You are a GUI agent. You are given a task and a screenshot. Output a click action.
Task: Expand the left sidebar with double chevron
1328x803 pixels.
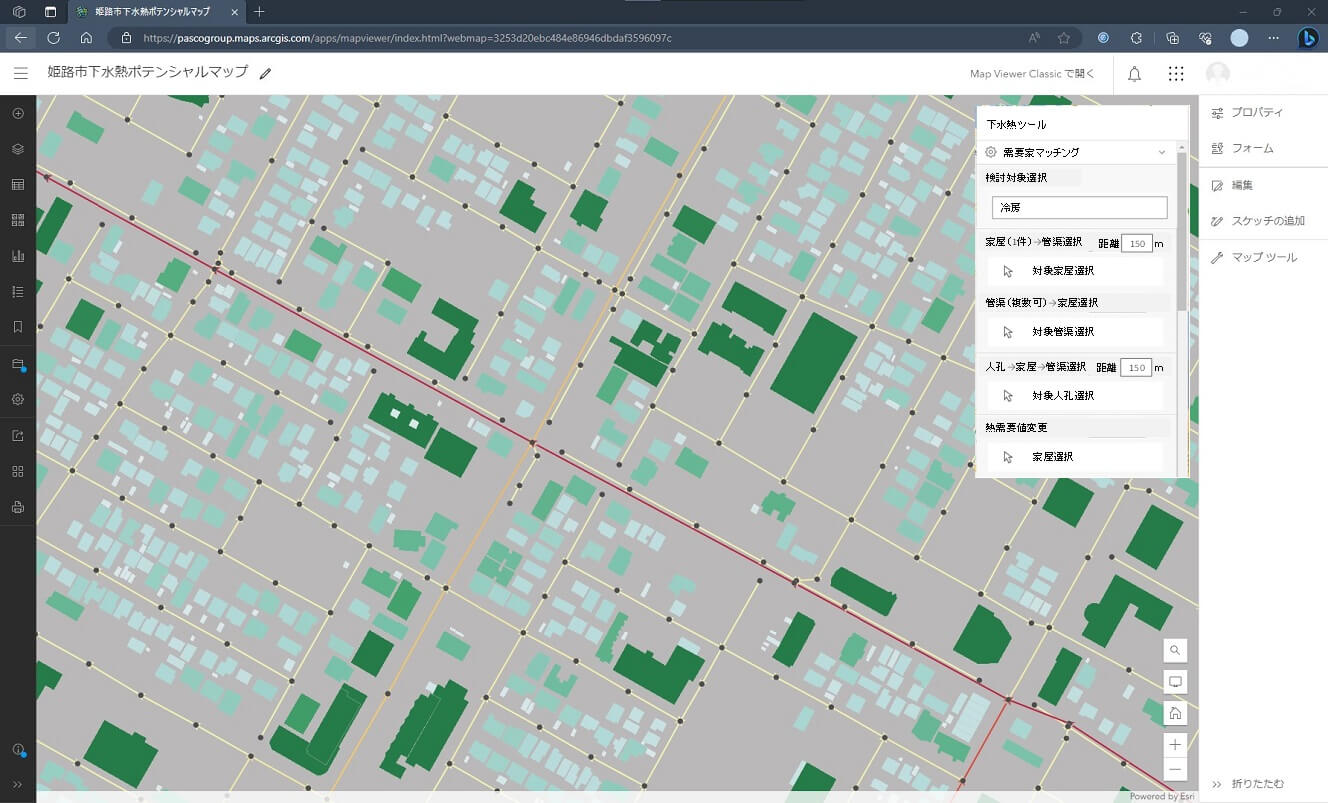[x=18, y=784]
